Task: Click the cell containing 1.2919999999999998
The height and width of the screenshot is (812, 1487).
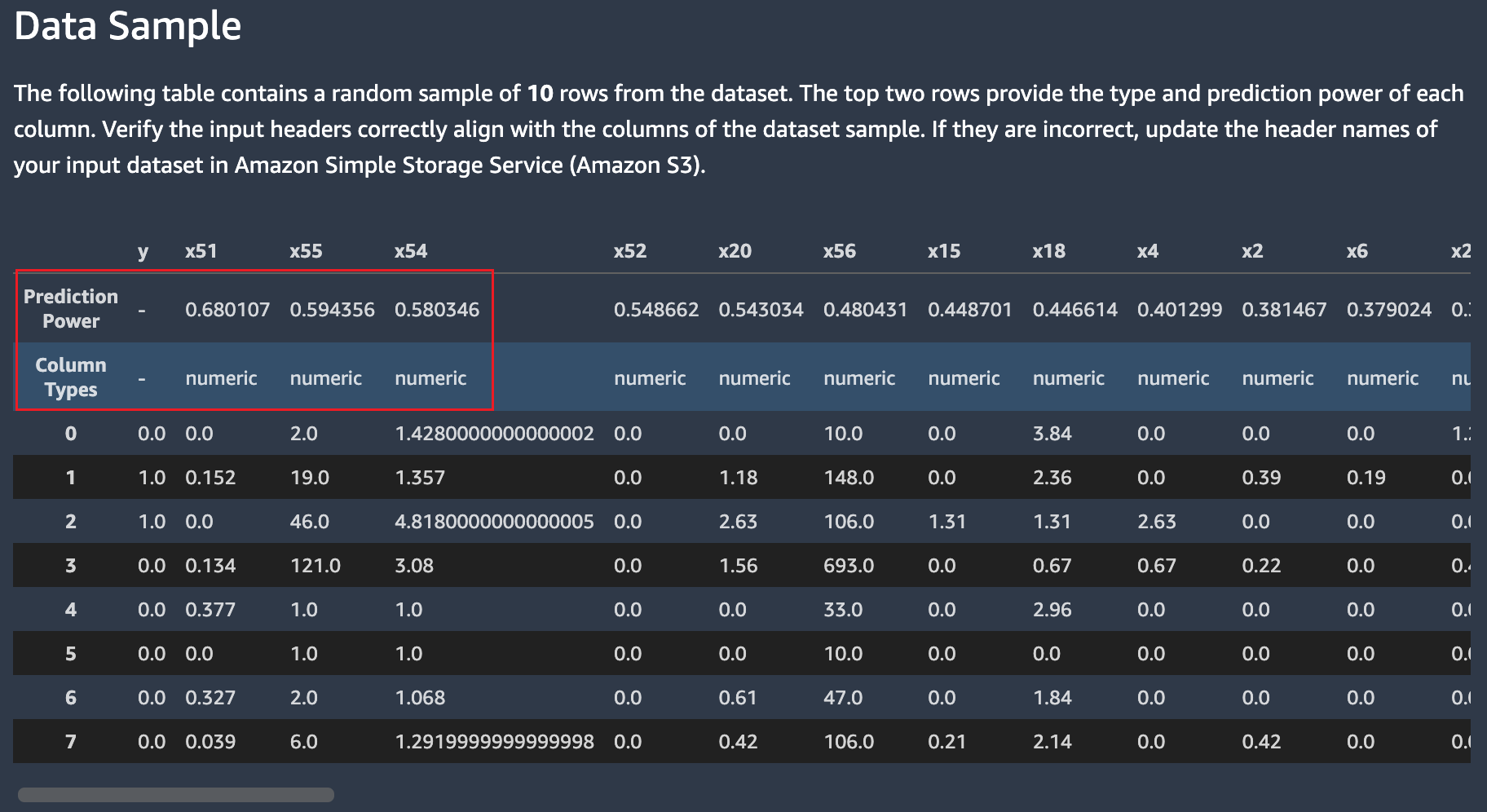Action: click(494, 742)
